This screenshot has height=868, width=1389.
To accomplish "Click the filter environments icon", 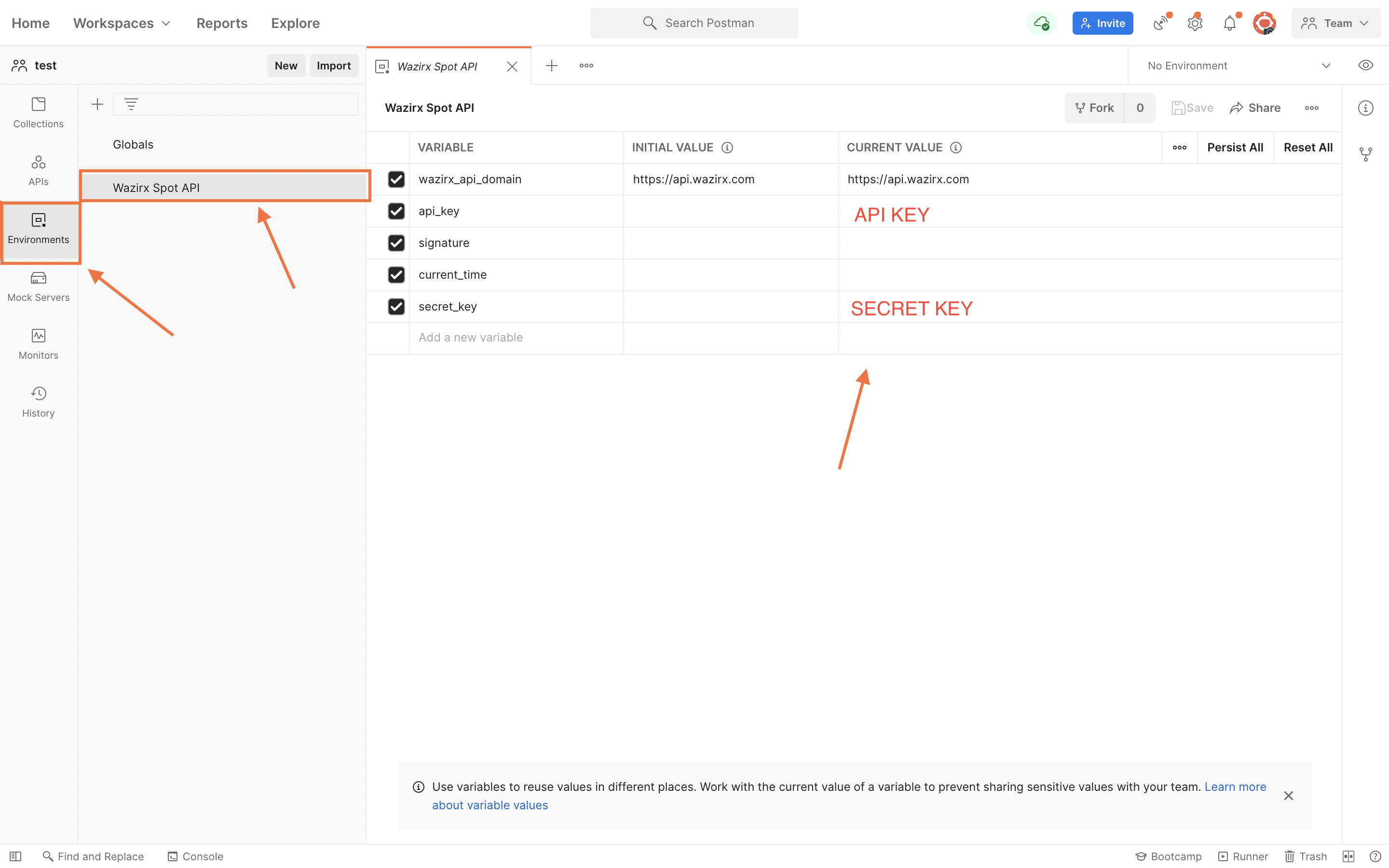I will [x=131, y=105].
